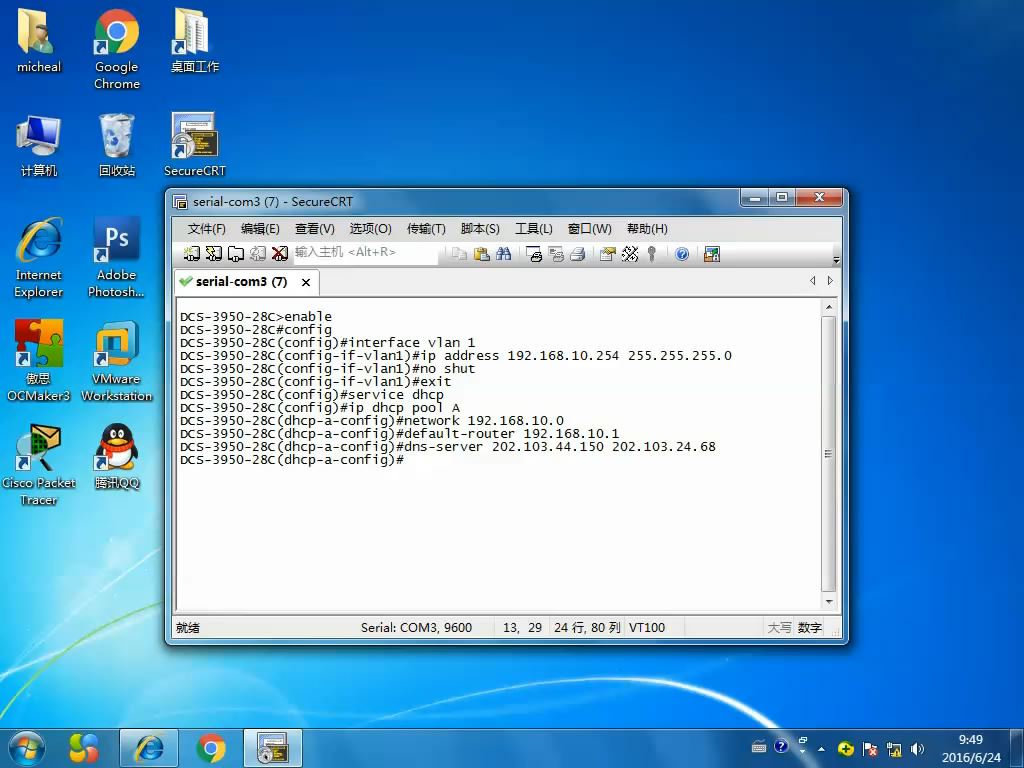Click the terminal scrollbar down arrow
The width and height of the screenshot is (1024, 768).
click(x=829, y=601)
